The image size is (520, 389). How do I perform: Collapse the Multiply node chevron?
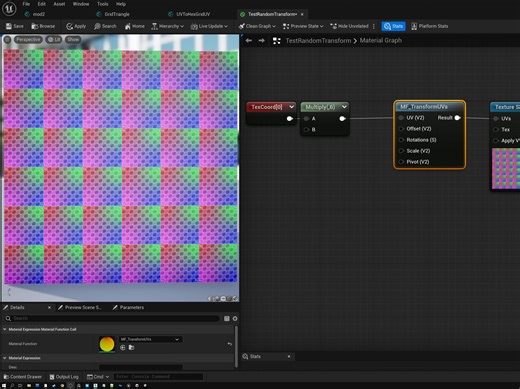pos(344,107)
